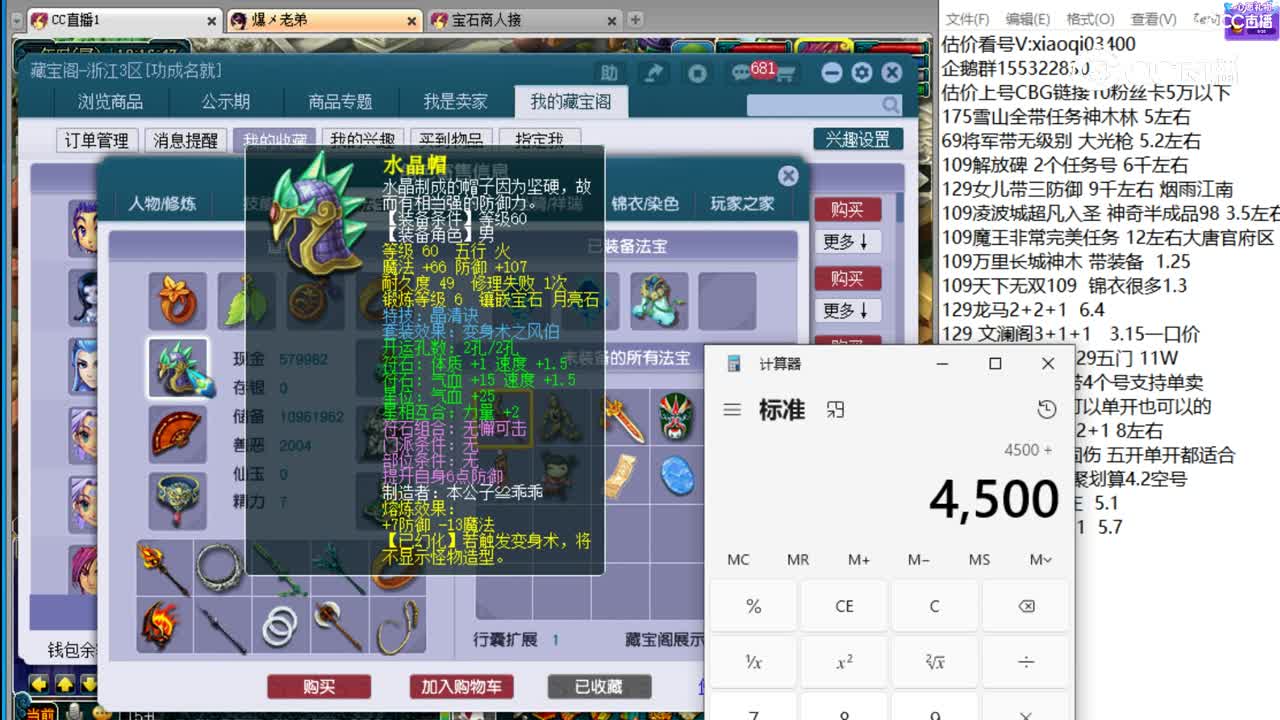This screenshot has width=1280, height=720.
Task: Open the shopping cart icon in header
Action: pos(786,73)
